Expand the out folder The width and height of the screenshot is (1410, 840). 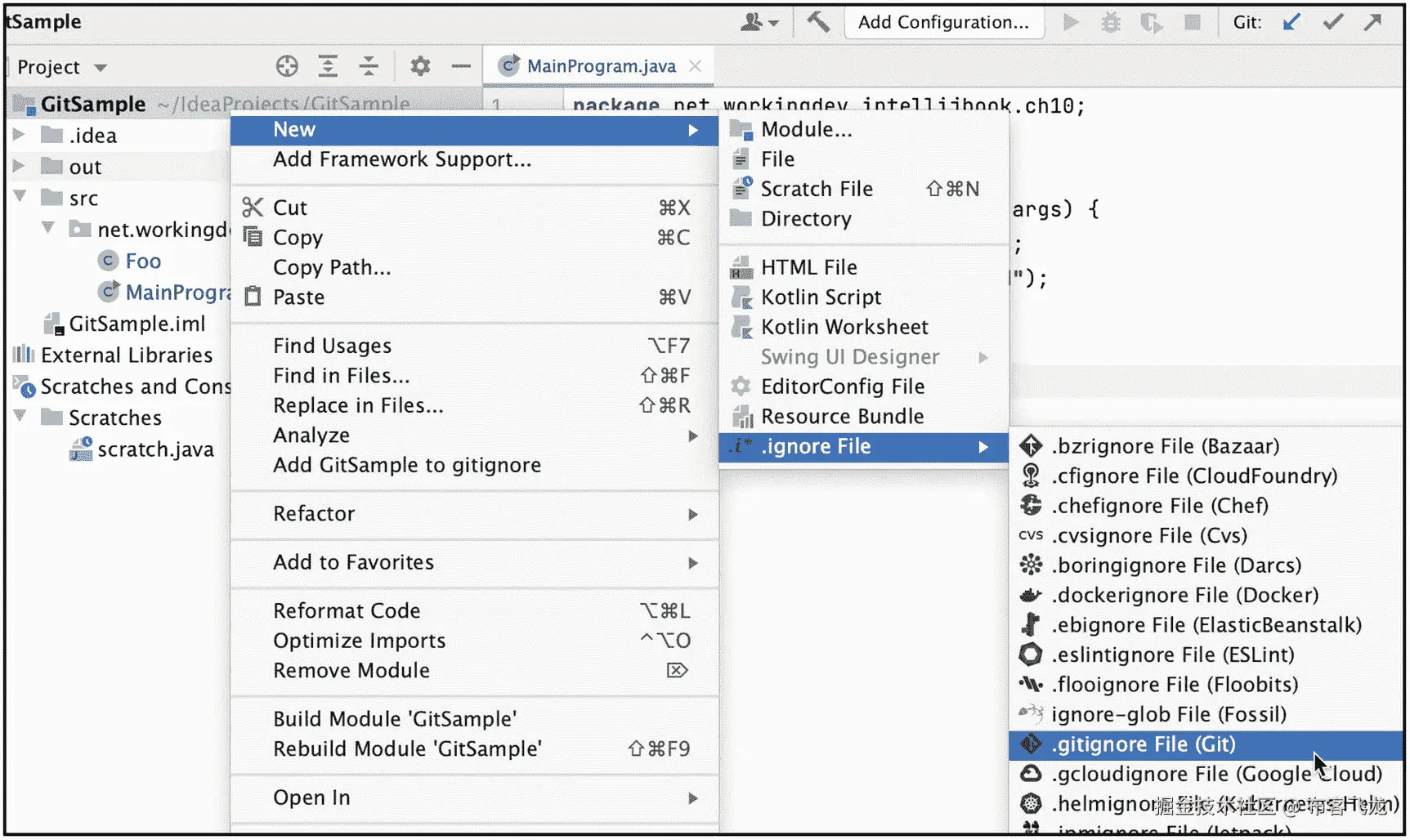[x=19, y=166]
